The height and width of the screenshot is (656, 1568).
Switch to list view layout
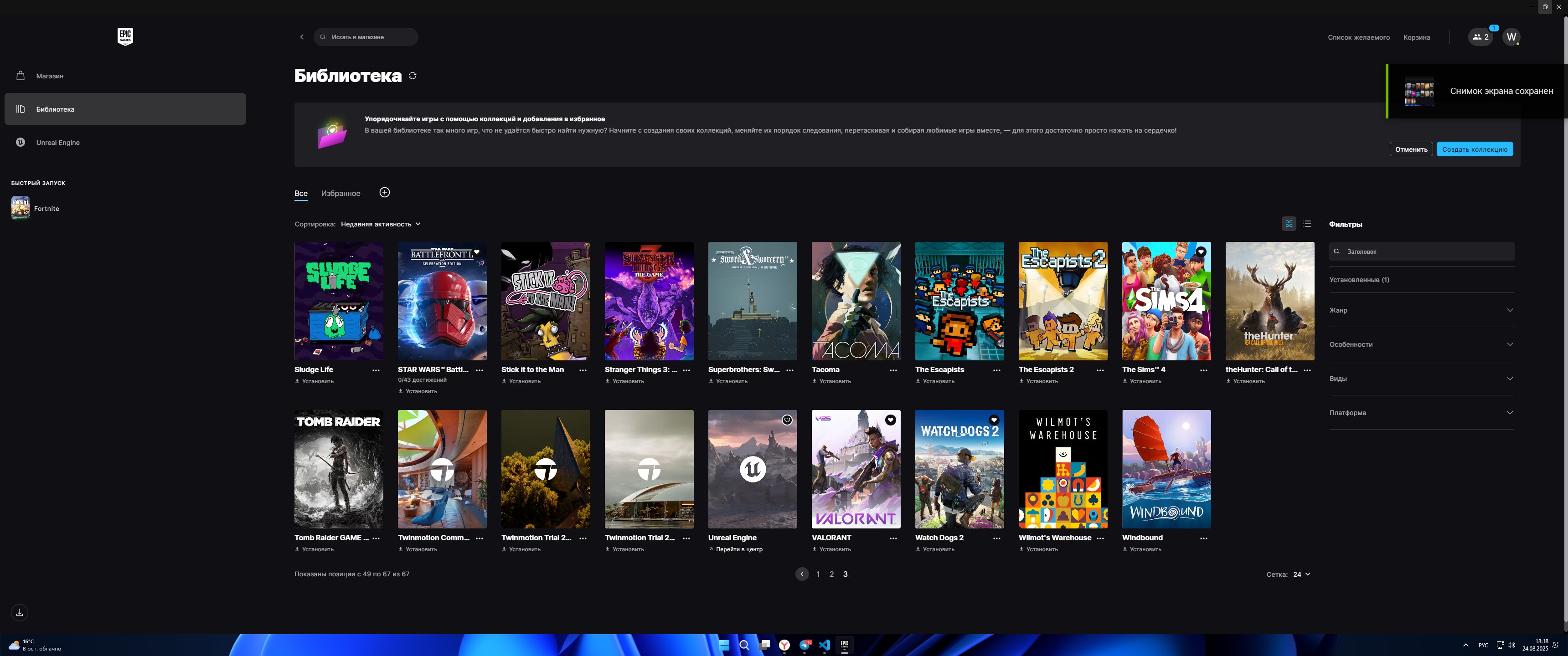(x=1307, y=224)
